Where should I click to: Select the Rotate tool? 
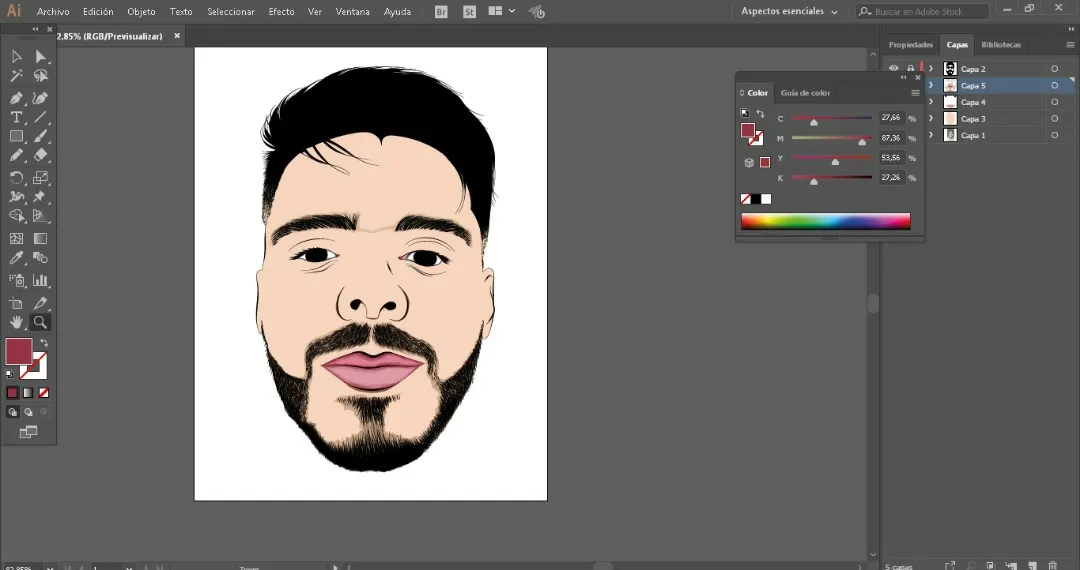[17, 178]
